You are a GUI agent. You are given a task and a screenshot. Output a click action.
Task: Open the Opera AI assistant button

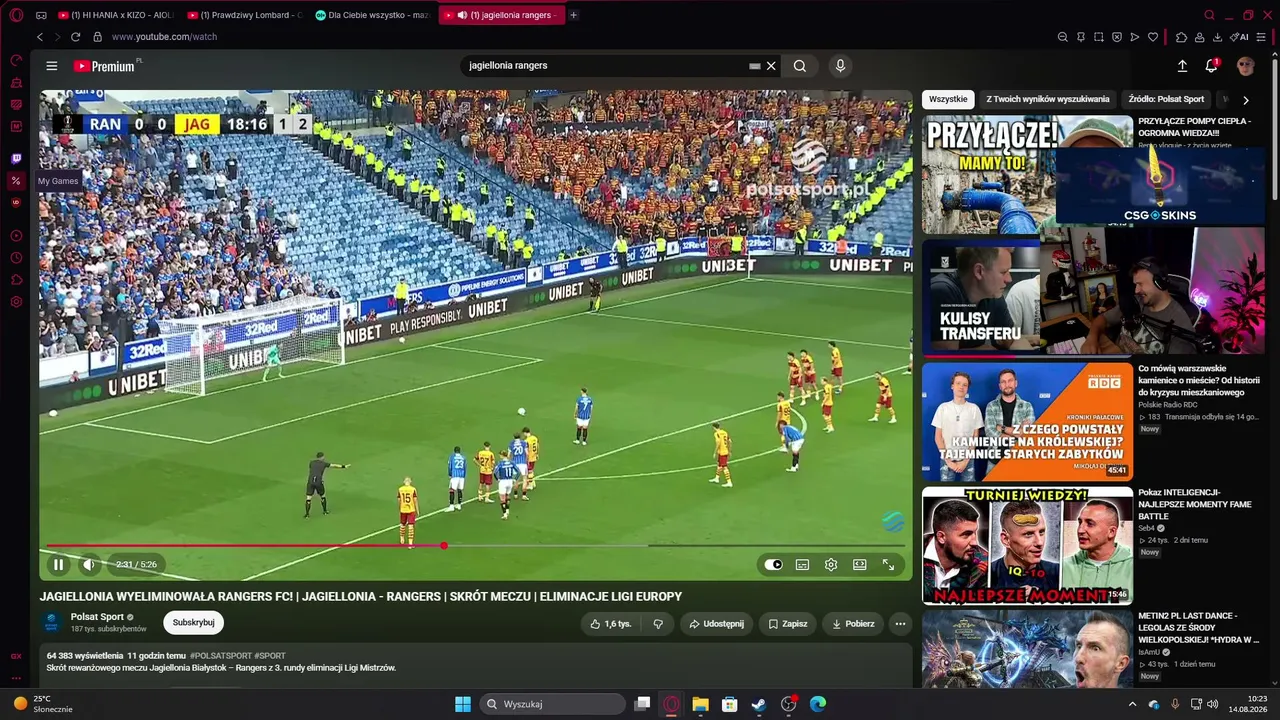(1240, 37)
